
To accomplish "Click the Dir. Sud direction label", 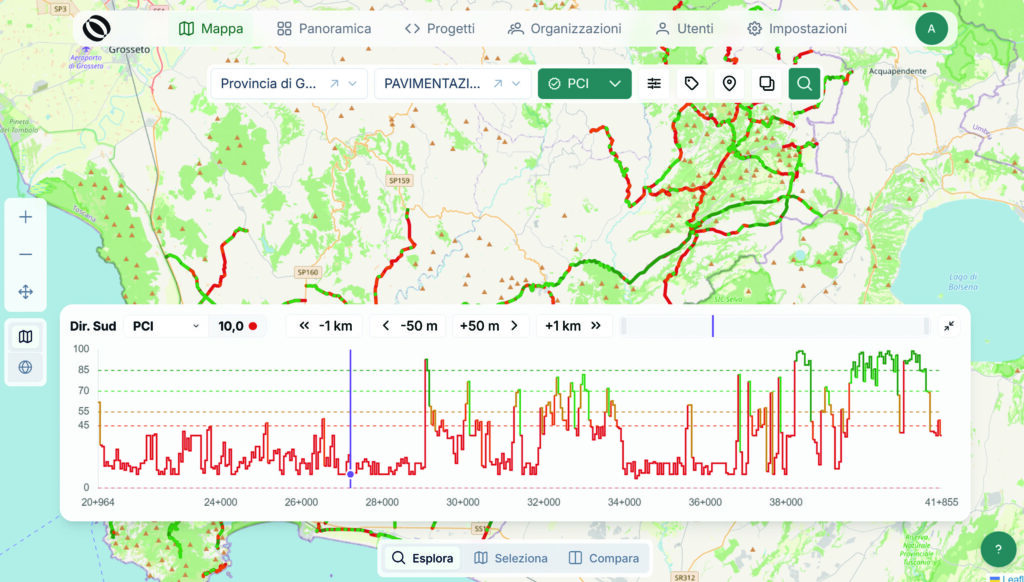I will (x=93, y=326).
